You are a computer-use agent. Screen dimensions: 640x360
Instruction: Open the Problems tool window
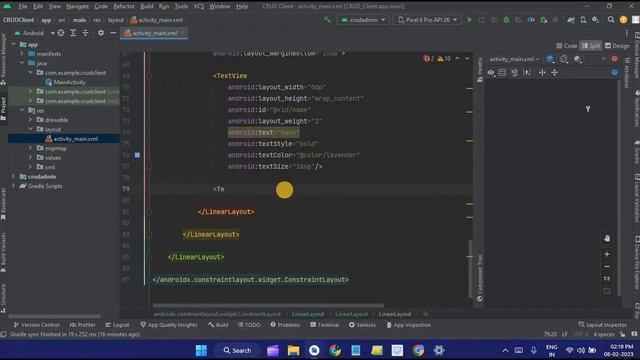(x=285, y=325)
